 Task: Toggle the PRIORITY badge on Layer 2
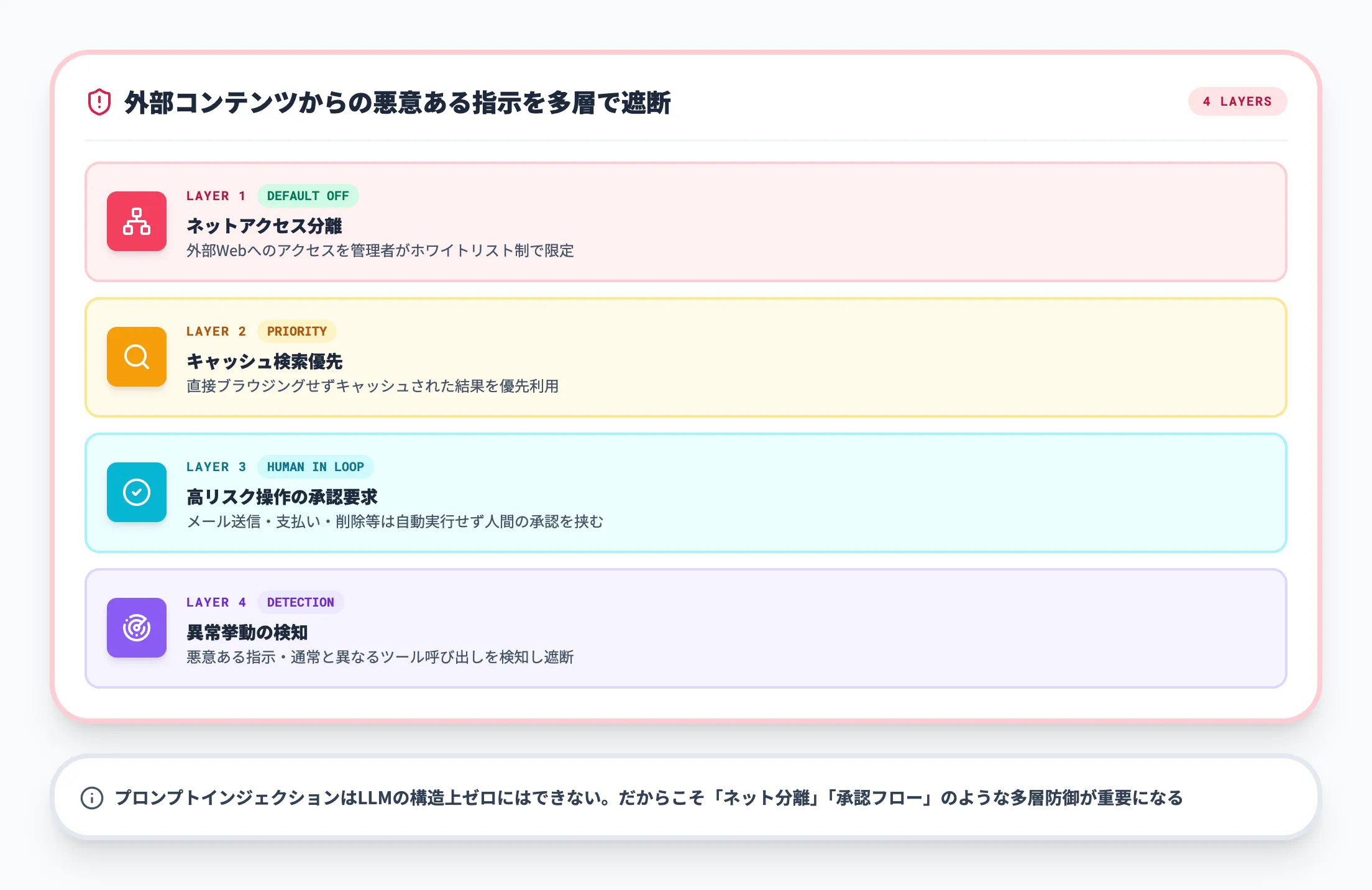pyautogui.click(x=296, y=331)
